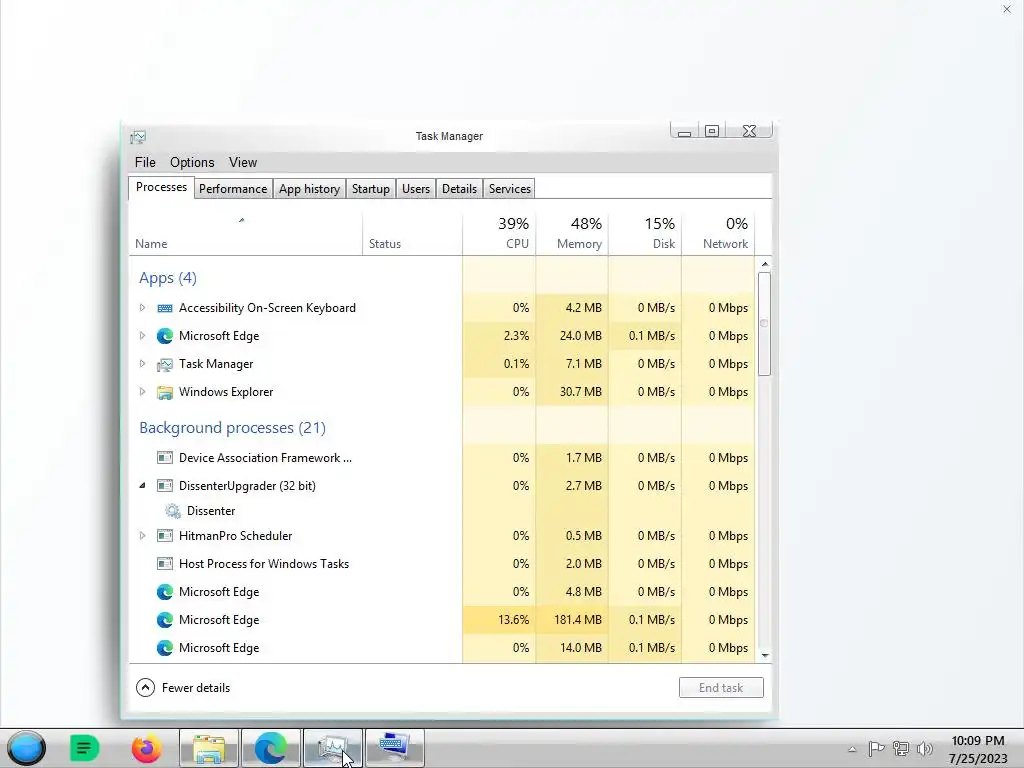
Task: Click the scrollbar up arrow
Action: (765, 264)
